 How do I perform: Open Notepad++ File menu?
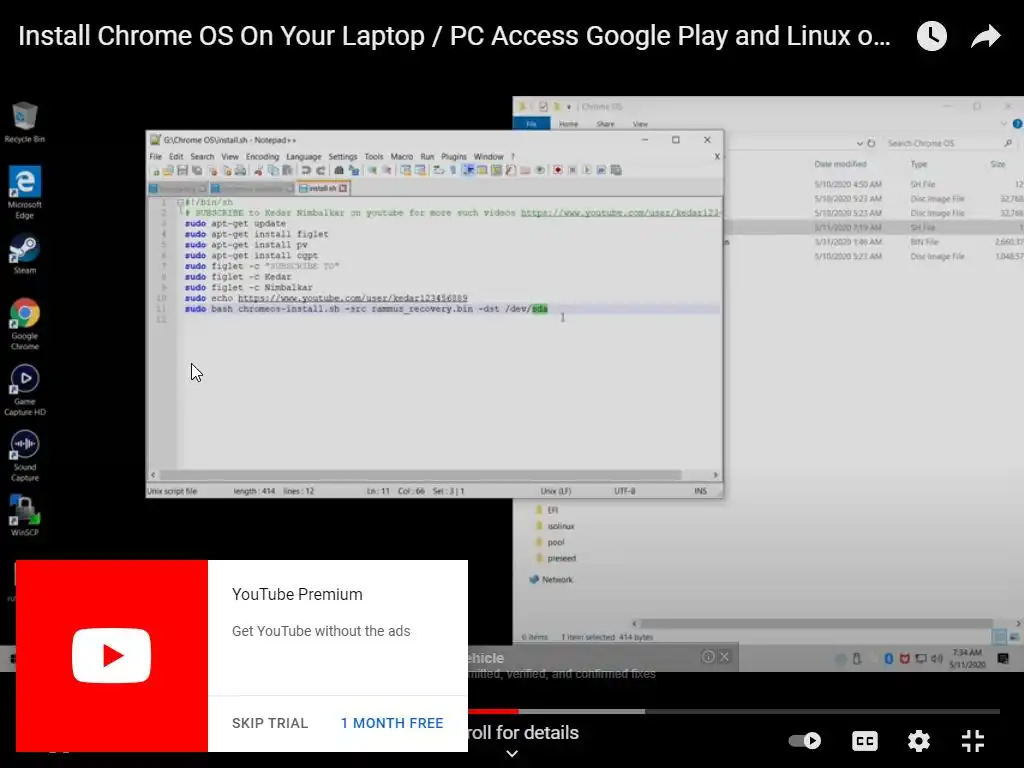click(155, 157)
